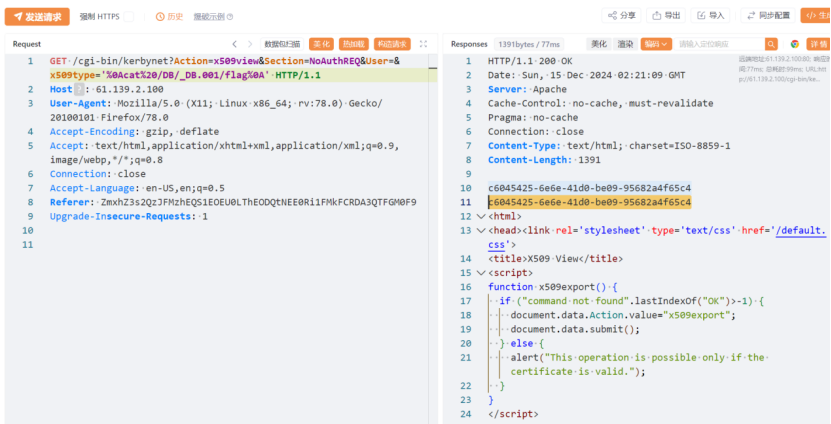Image resolution: width=831 pixels, height=424 pixels.
Task: Collapse the <head> fold arrow on line 13
Action: 481,231
